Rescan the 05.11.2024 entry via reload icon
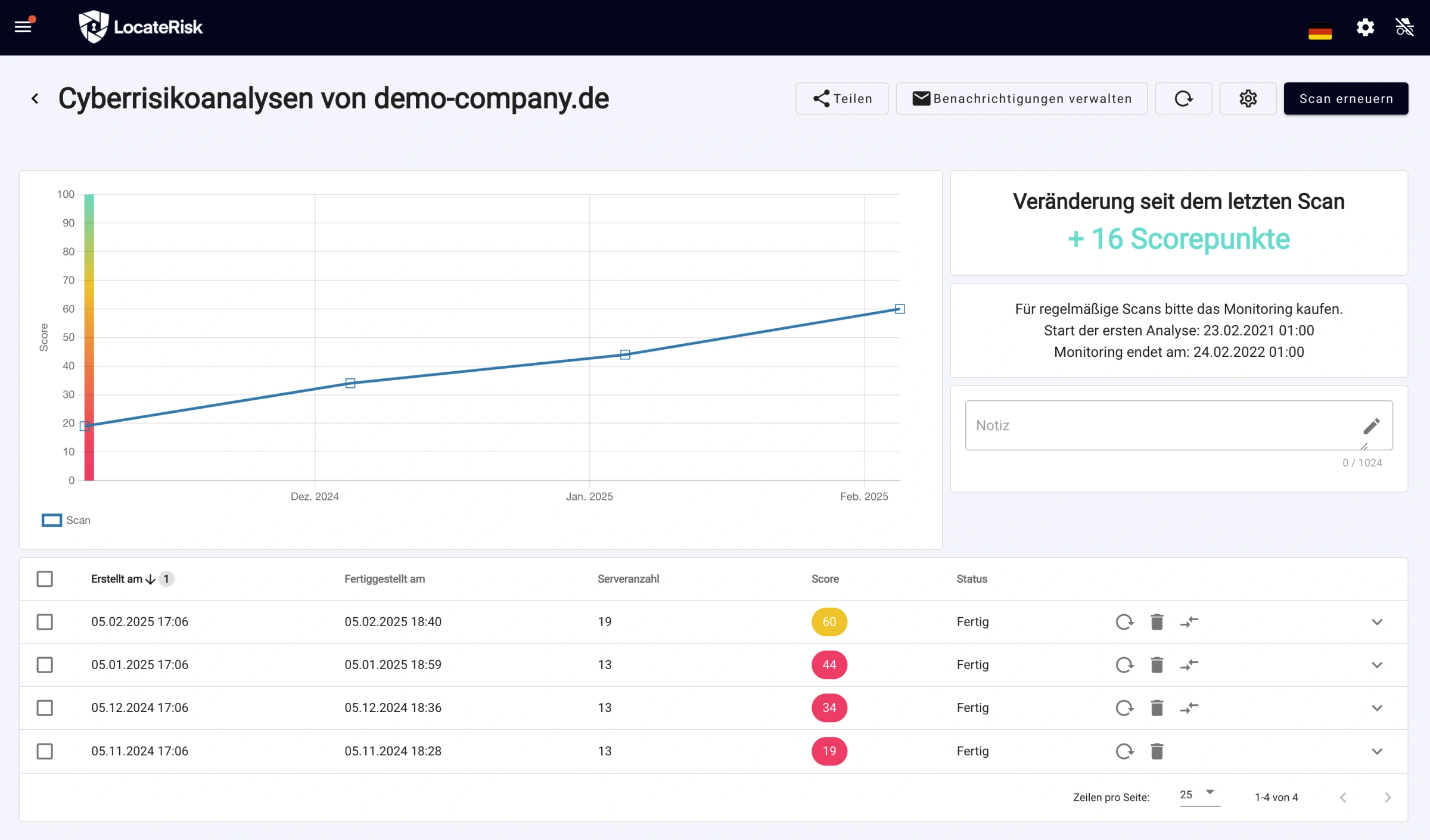1430x840 pixels. point(1124,751)
